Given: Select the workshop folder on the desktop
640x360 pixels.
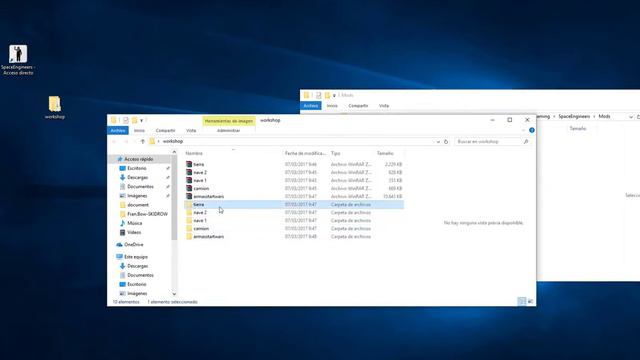Looking at the screenshot, I should tap(55, 108).
